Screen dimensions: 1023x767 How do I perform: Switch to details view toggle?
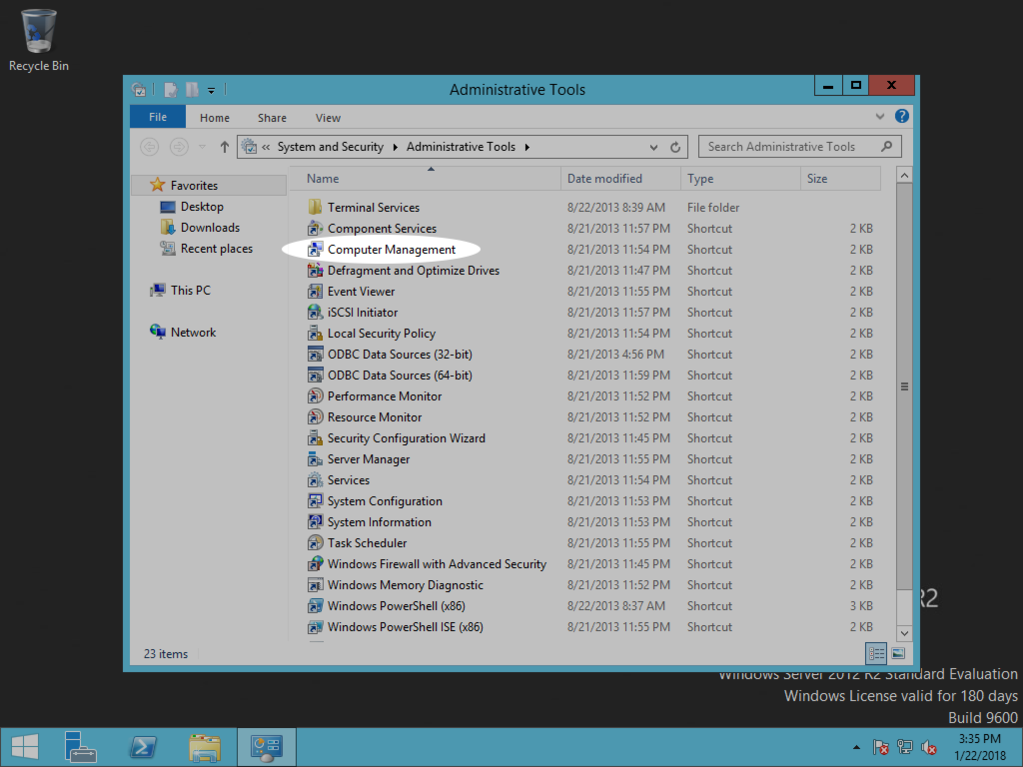point(877,654)
